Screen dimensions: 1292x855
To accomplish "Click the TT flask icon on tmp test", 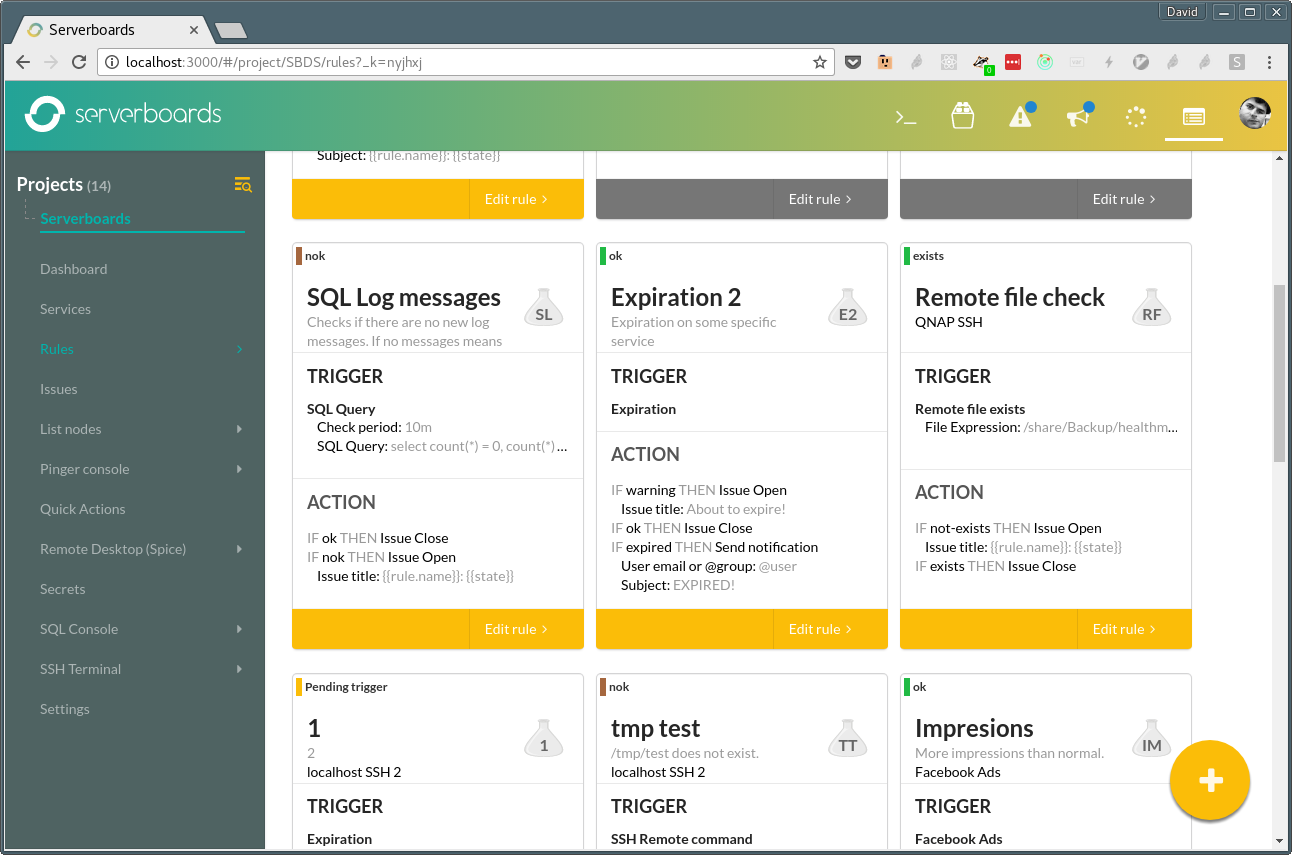I will click(x=848, y=740).
